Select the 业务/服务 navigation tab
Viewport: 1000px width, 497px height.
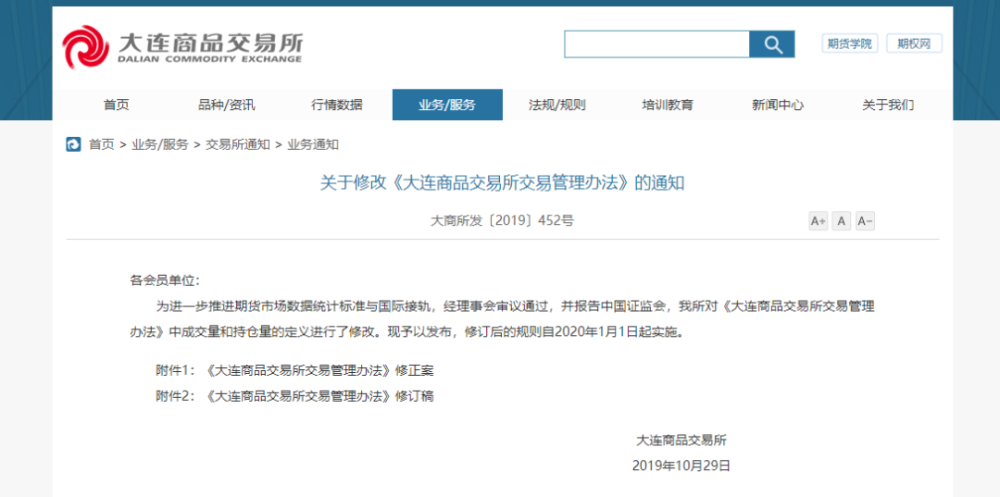(447, 105)
